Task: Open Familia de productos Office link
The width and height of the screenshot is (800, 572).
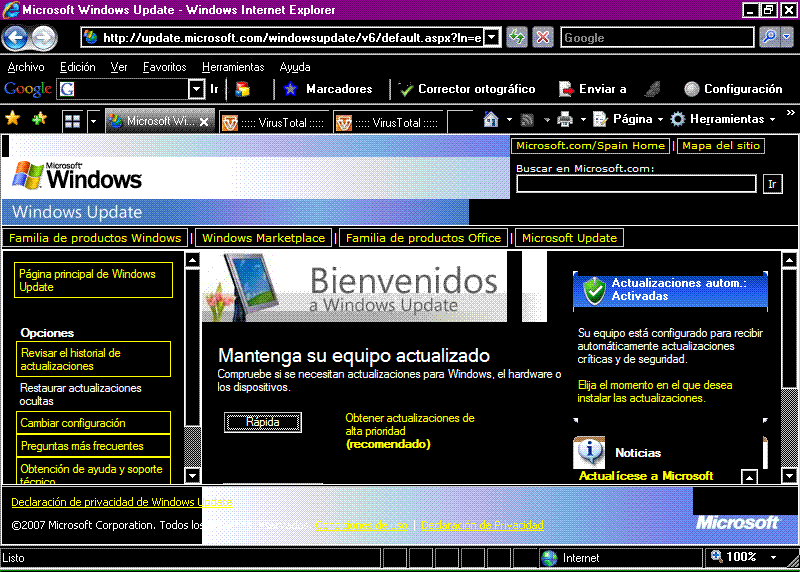Action: tap(423, 238)
